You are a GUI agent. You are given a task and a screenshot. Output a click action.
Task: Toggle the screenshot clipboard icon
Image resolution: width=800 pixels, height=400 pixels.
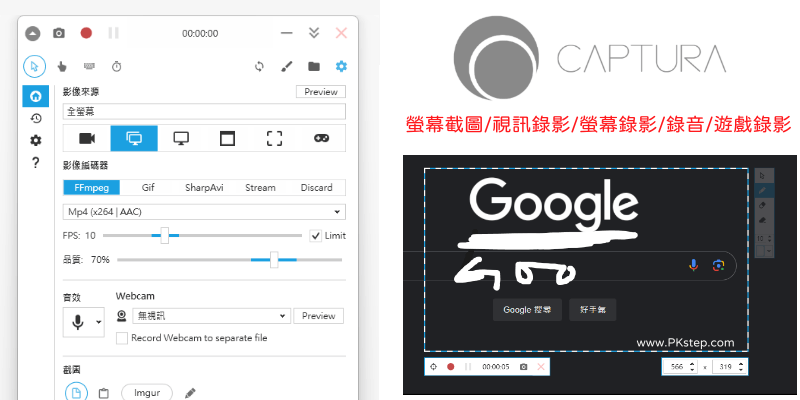pos(104,393)
